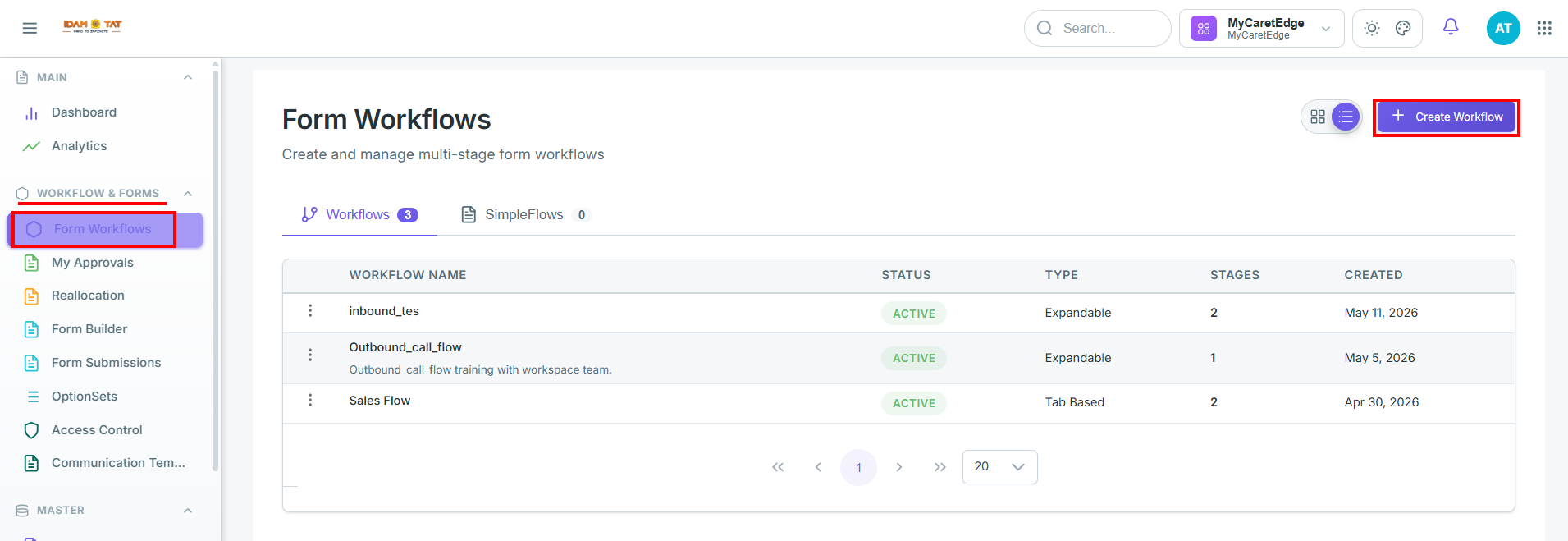Switch to list view layout
1568x541 pixels.
click(x=1346, y=117)
